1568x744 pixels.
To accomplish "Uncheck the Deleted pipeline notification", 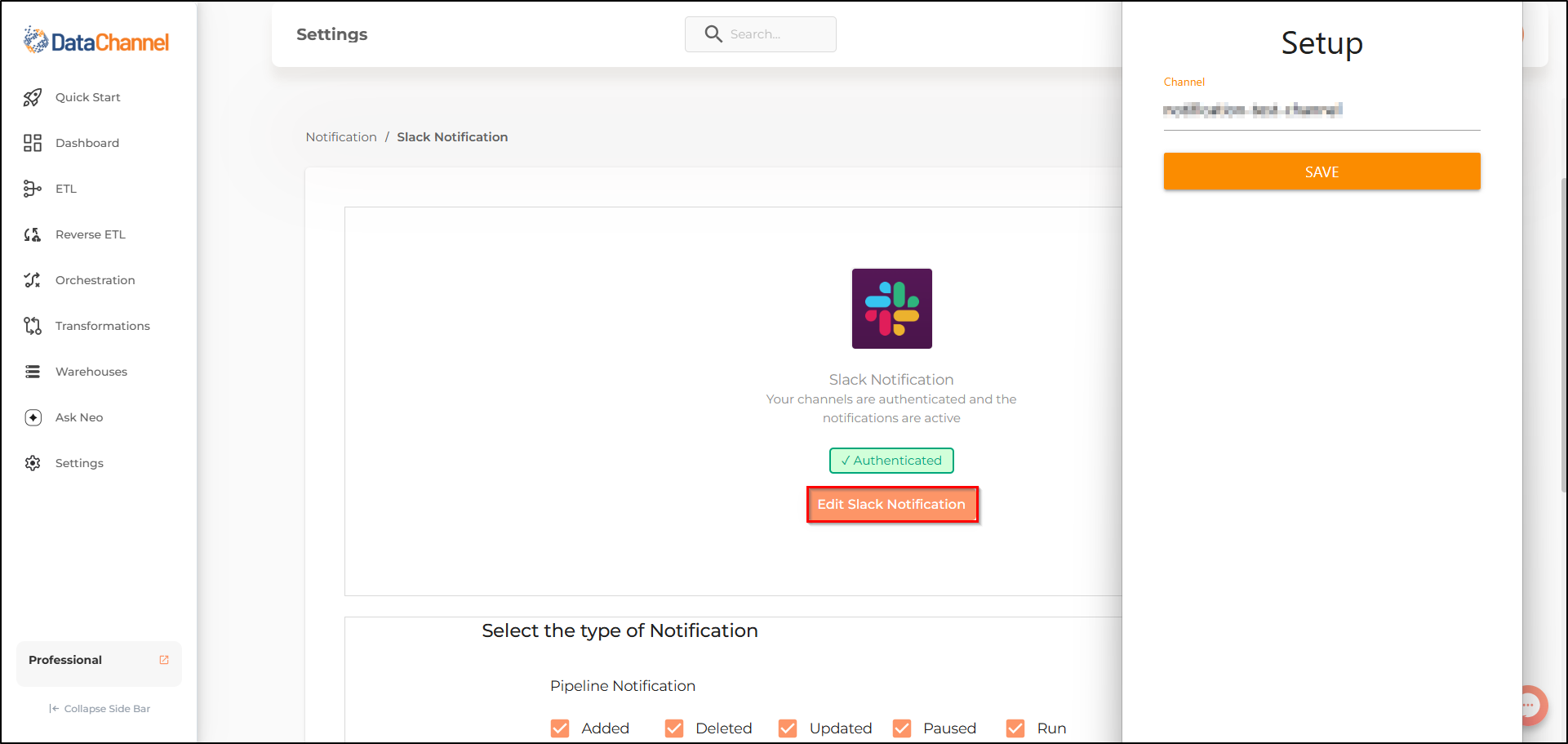I will pyautogui.click(x=674, y=728).
